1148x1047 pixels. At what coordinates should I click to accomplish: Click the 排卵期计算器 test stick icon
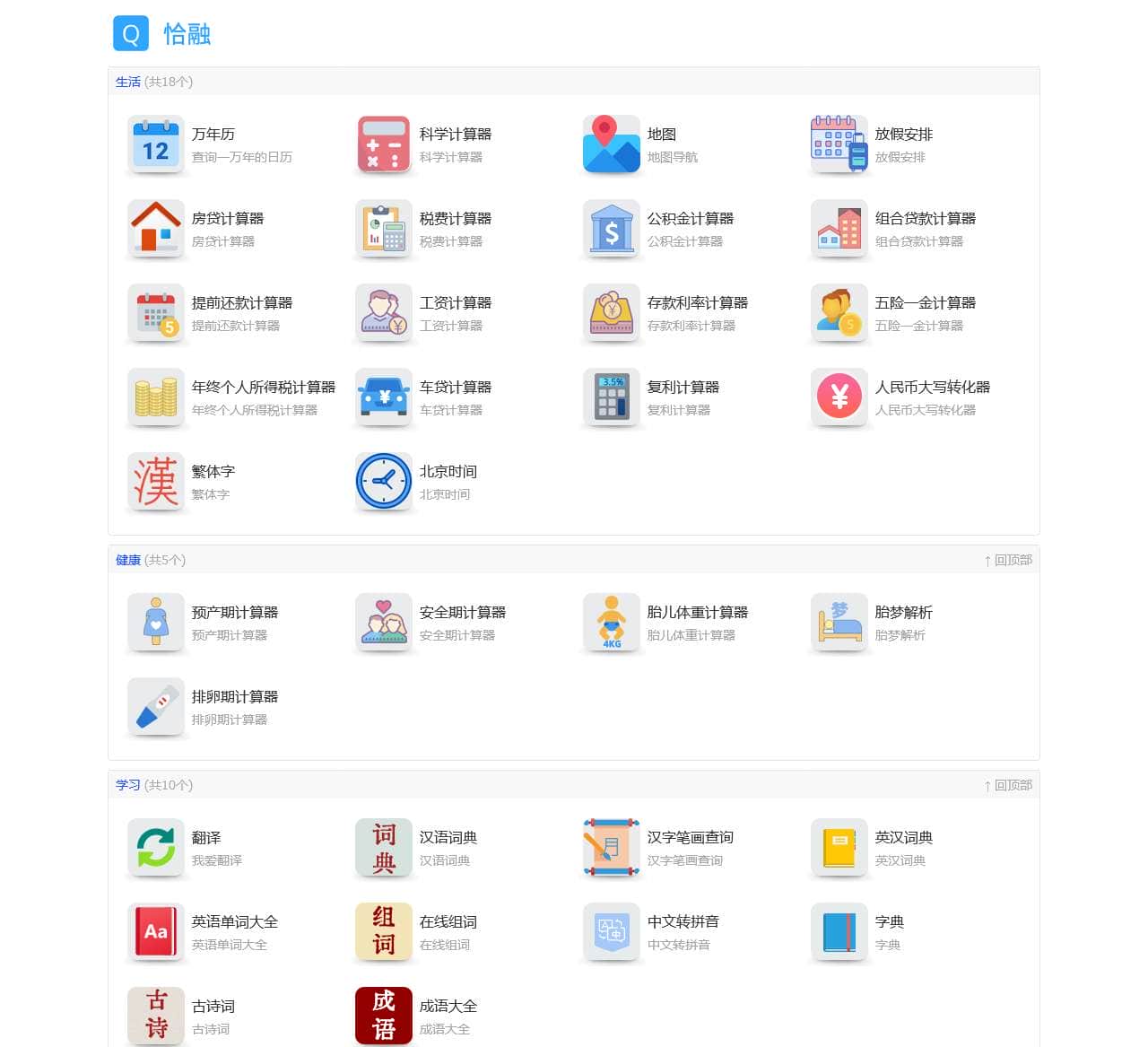[156, 706]
